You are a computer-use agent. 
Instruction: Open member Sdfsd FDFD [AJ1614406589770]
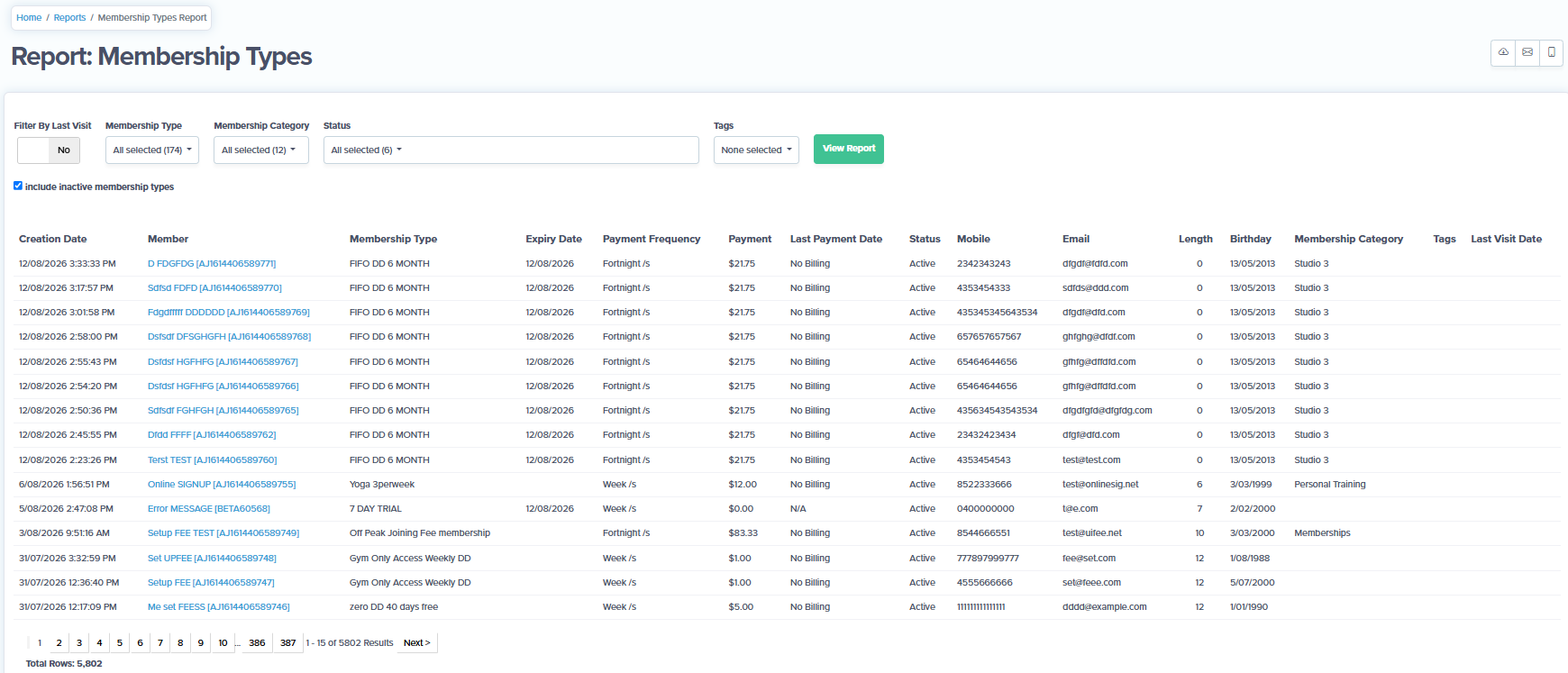[x=214, y=288]
